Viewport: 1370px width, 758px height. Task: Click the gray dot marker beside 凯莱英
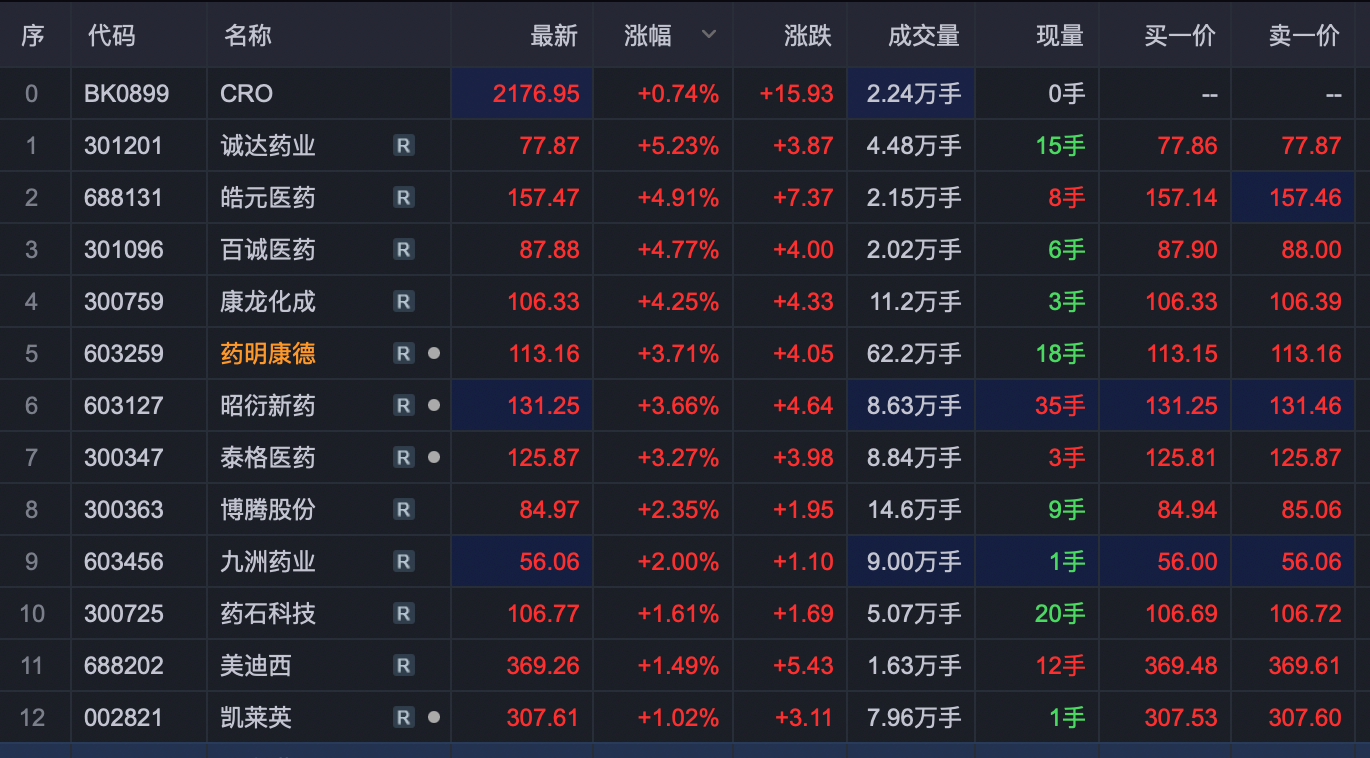433,718
